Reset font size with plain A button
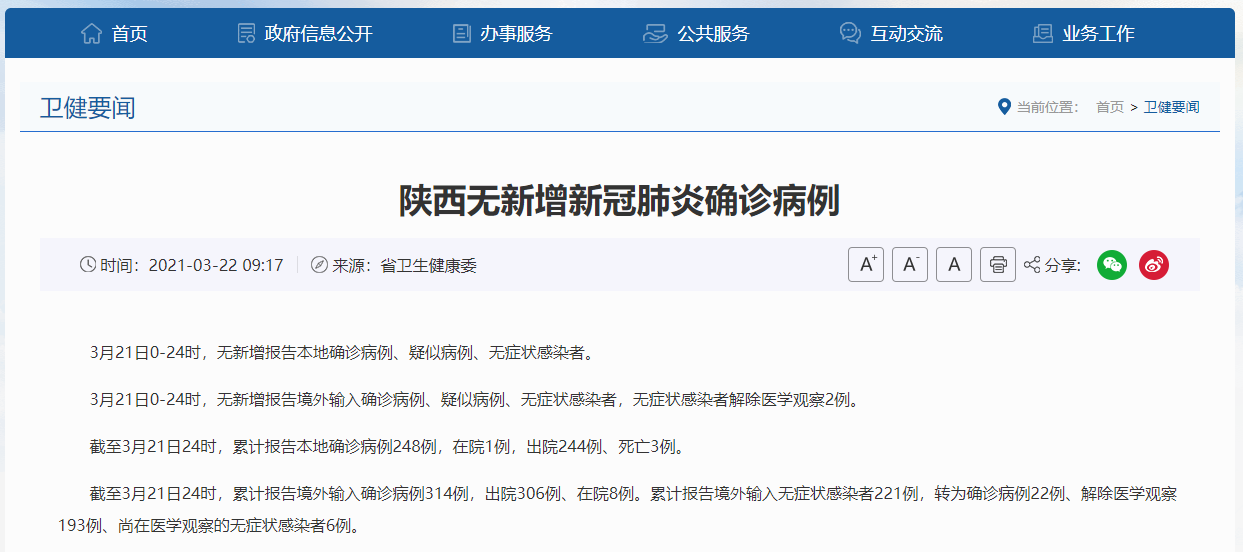1243x552 pixels. click(x=954, y=265)
